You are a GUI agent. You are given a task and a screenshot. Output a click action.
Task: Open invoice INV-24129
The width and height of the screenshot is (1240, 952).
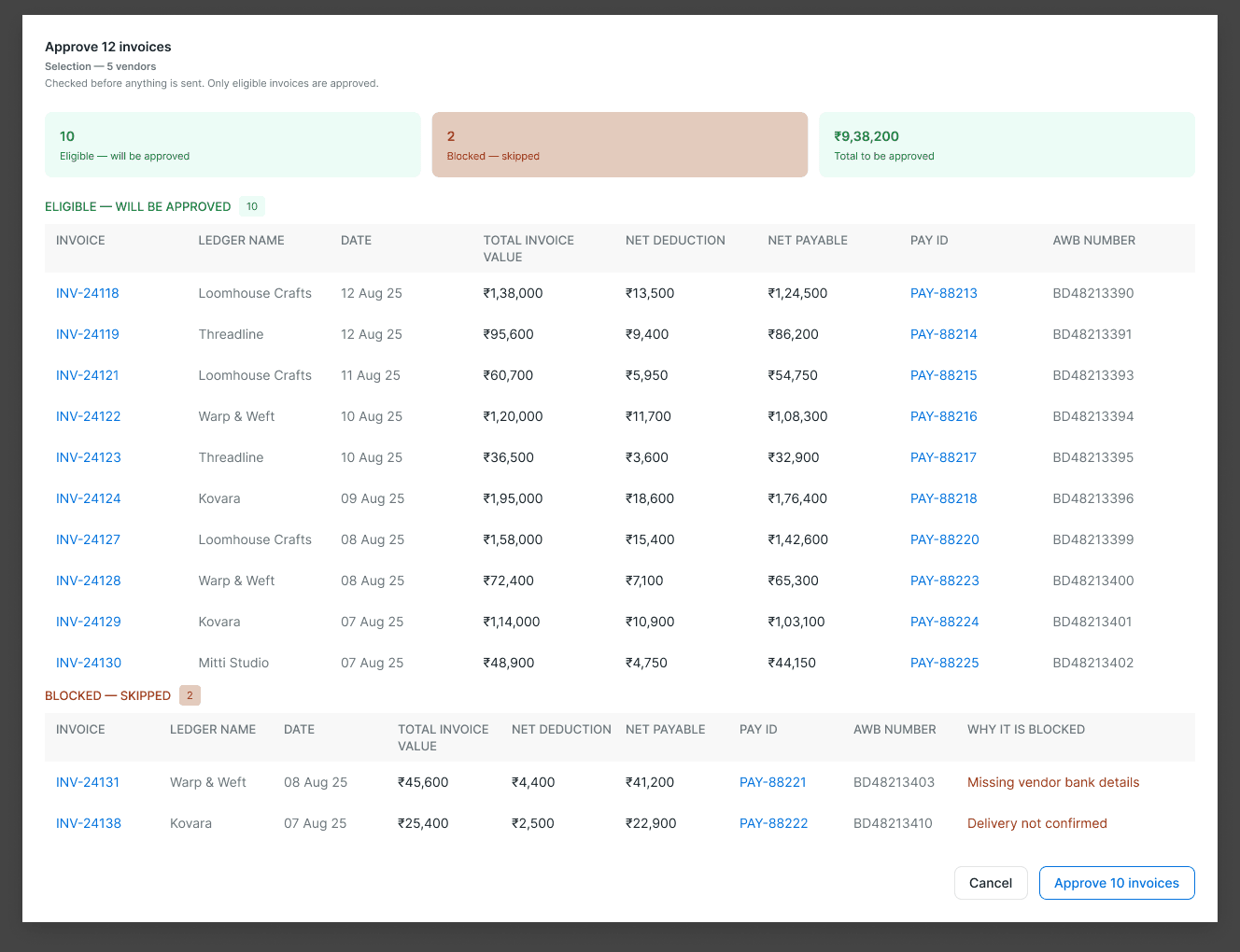click(x=89, y=622)
